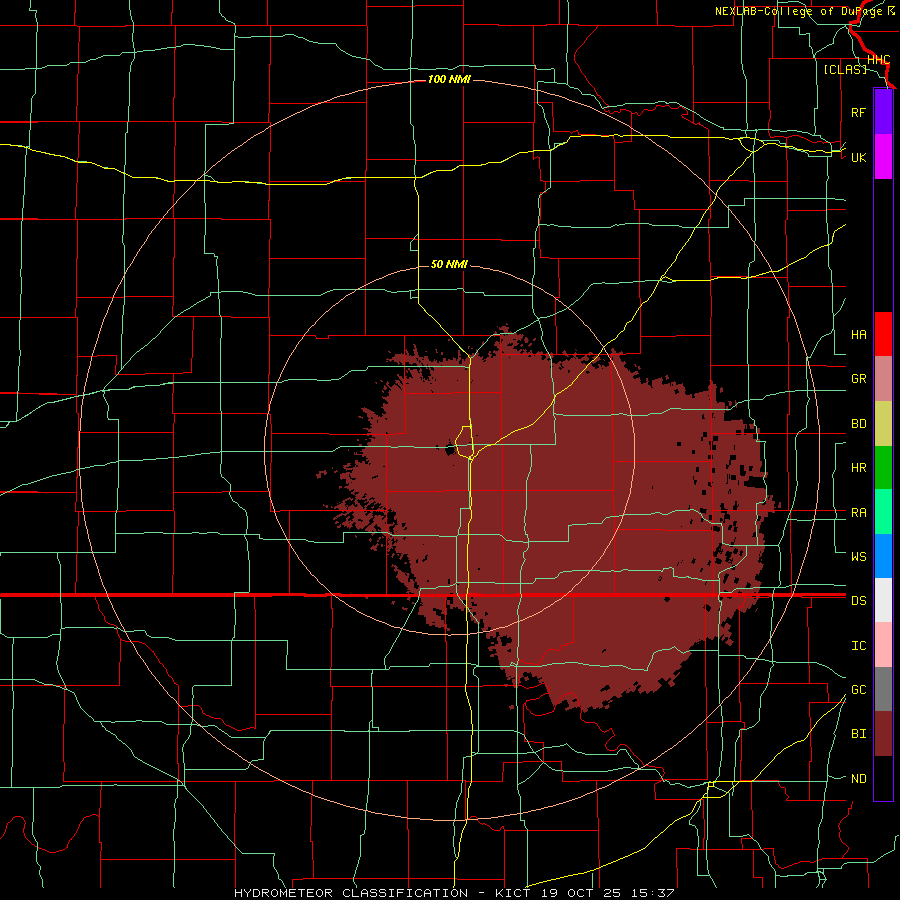Click the UK magenta legend color swatch
This screenshot has height=900, width=900.
[883, 157]
